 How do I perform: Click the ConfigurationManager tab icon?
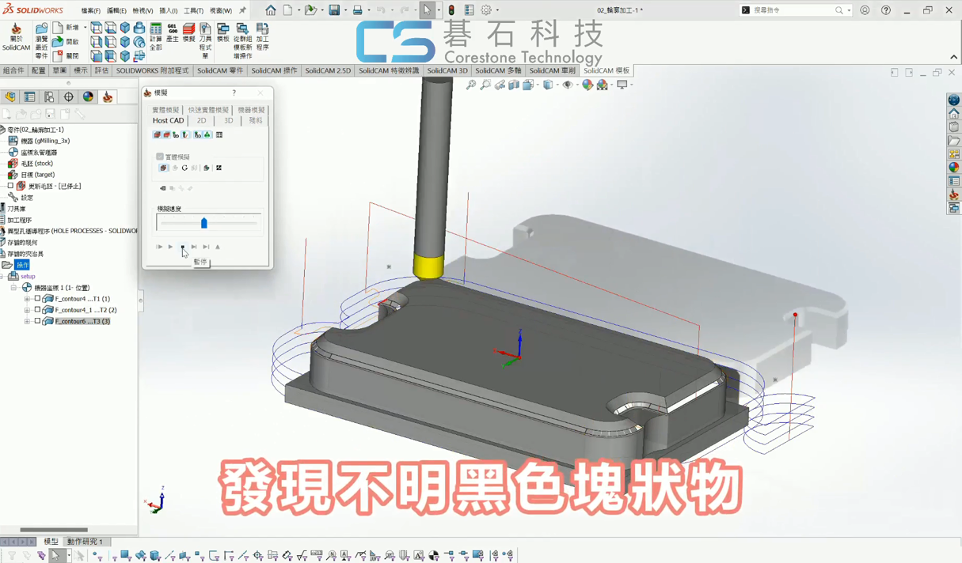point(49,97)
